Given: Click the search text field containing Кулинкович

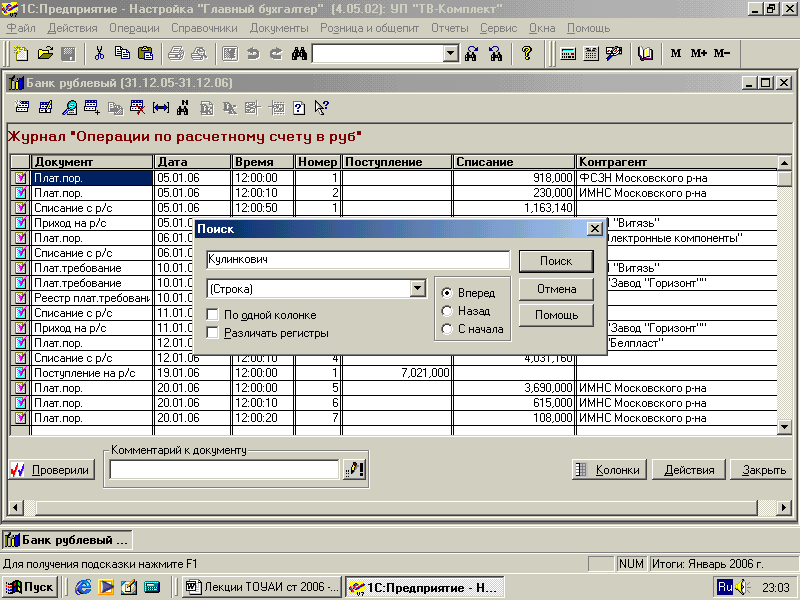Looking at the screenshot, I should (x=358, y=260).
